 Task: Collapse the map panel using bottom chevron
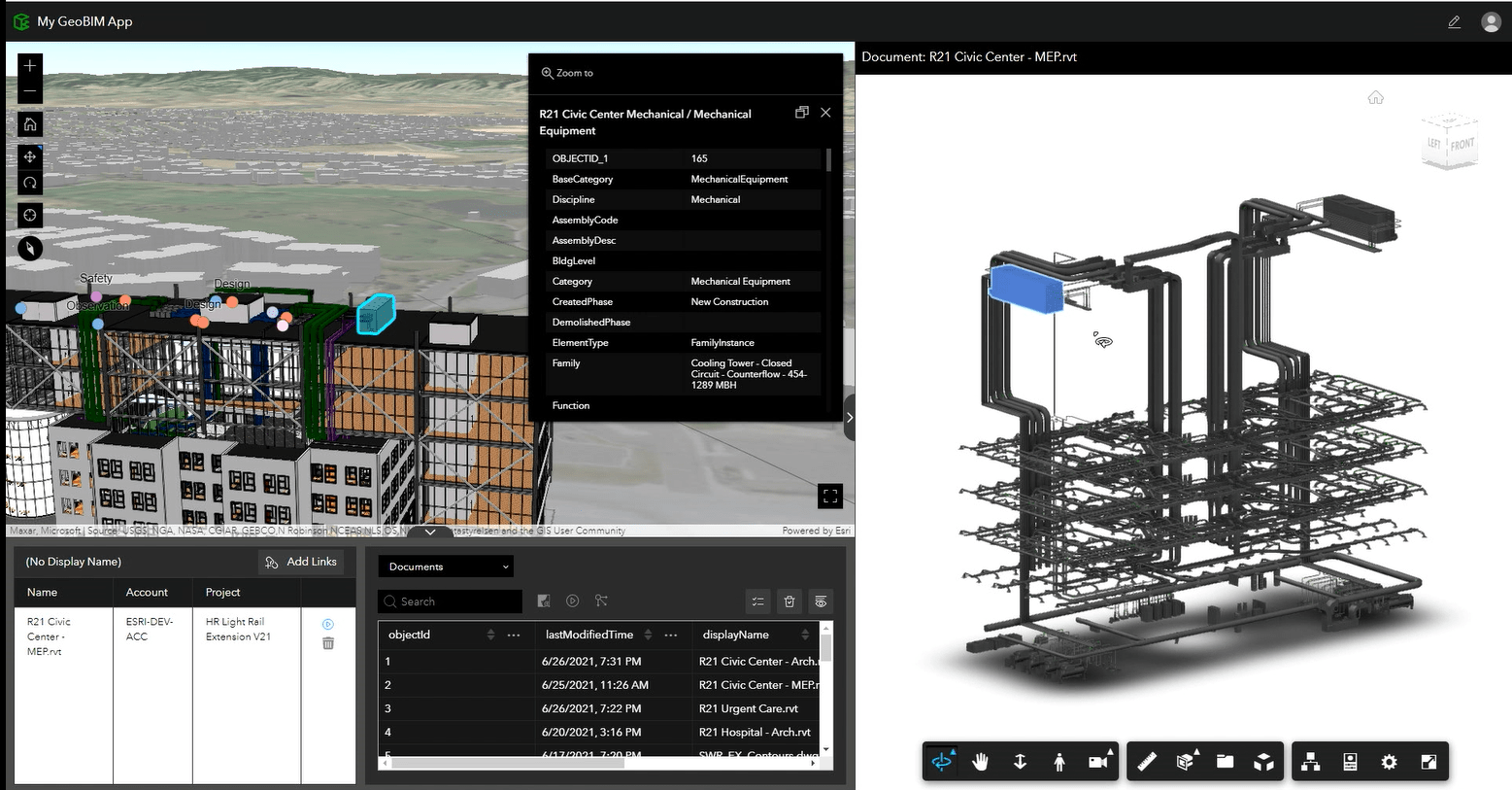click(x=429, y=532)
